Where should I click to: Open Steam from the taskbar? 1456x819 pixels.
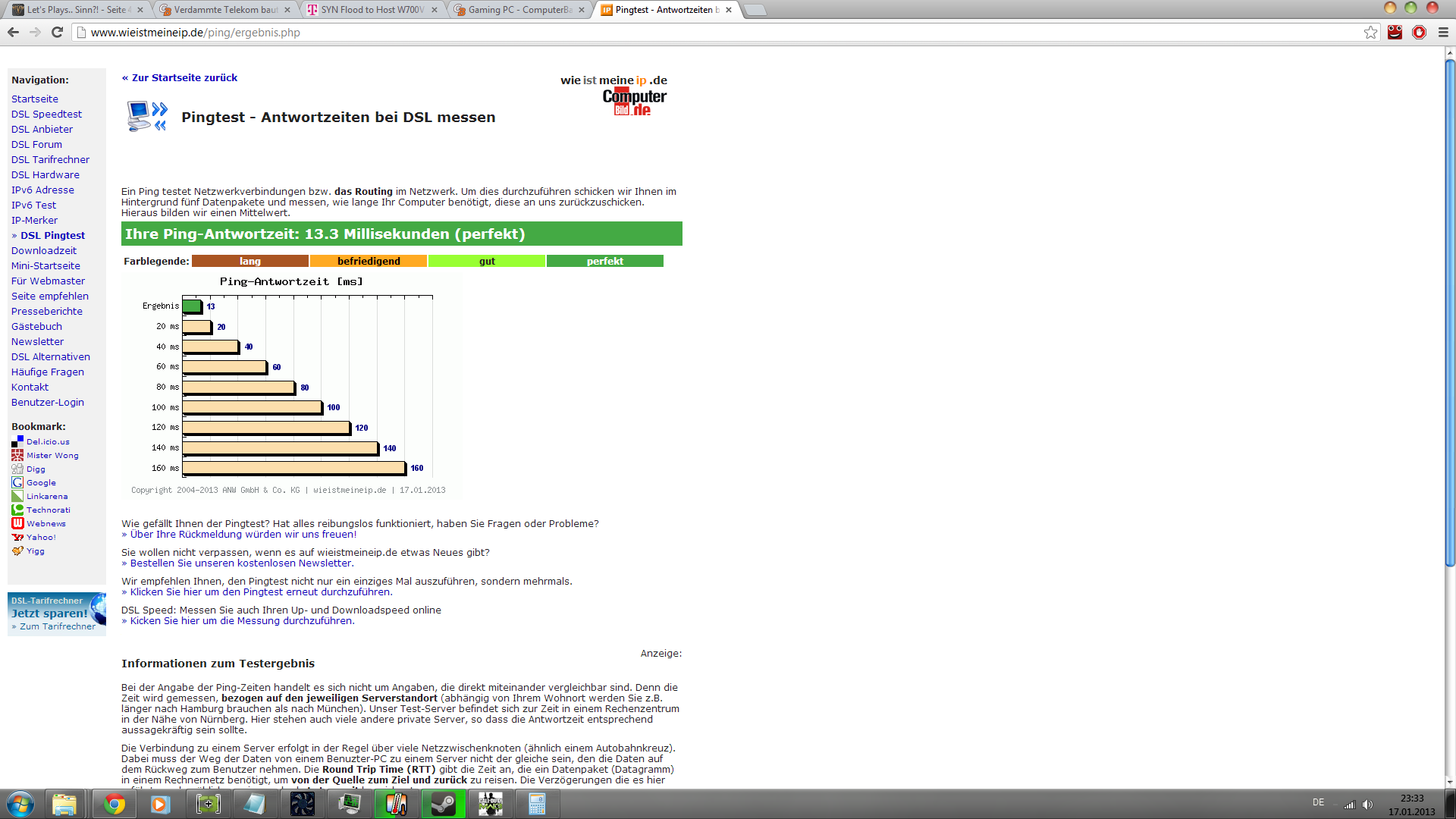[x=443, y=804]
